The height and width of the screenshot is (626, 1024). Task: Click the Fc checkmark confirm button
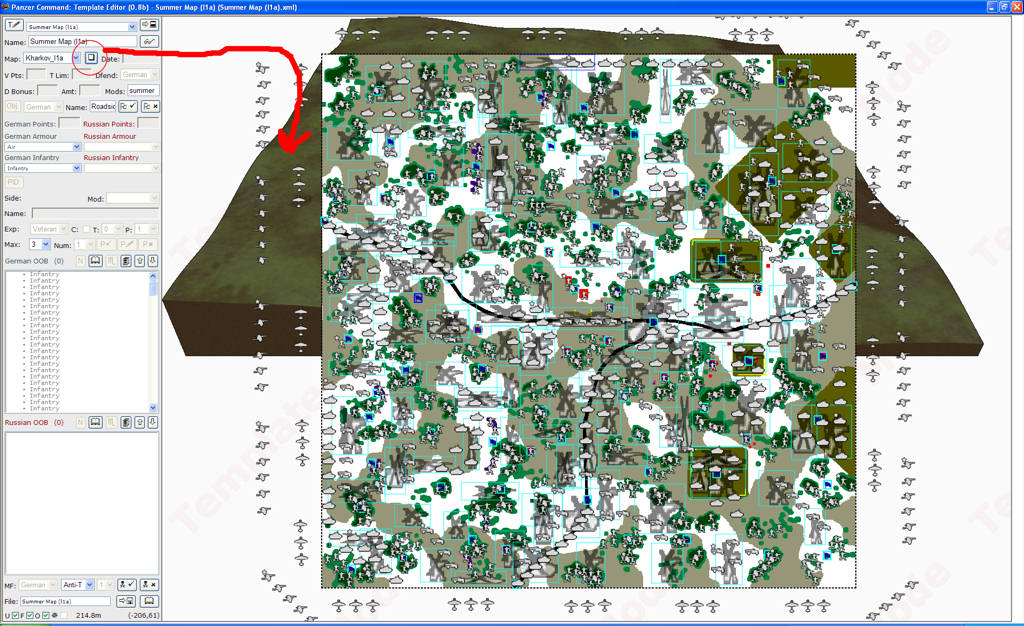[x=128, y=106]
